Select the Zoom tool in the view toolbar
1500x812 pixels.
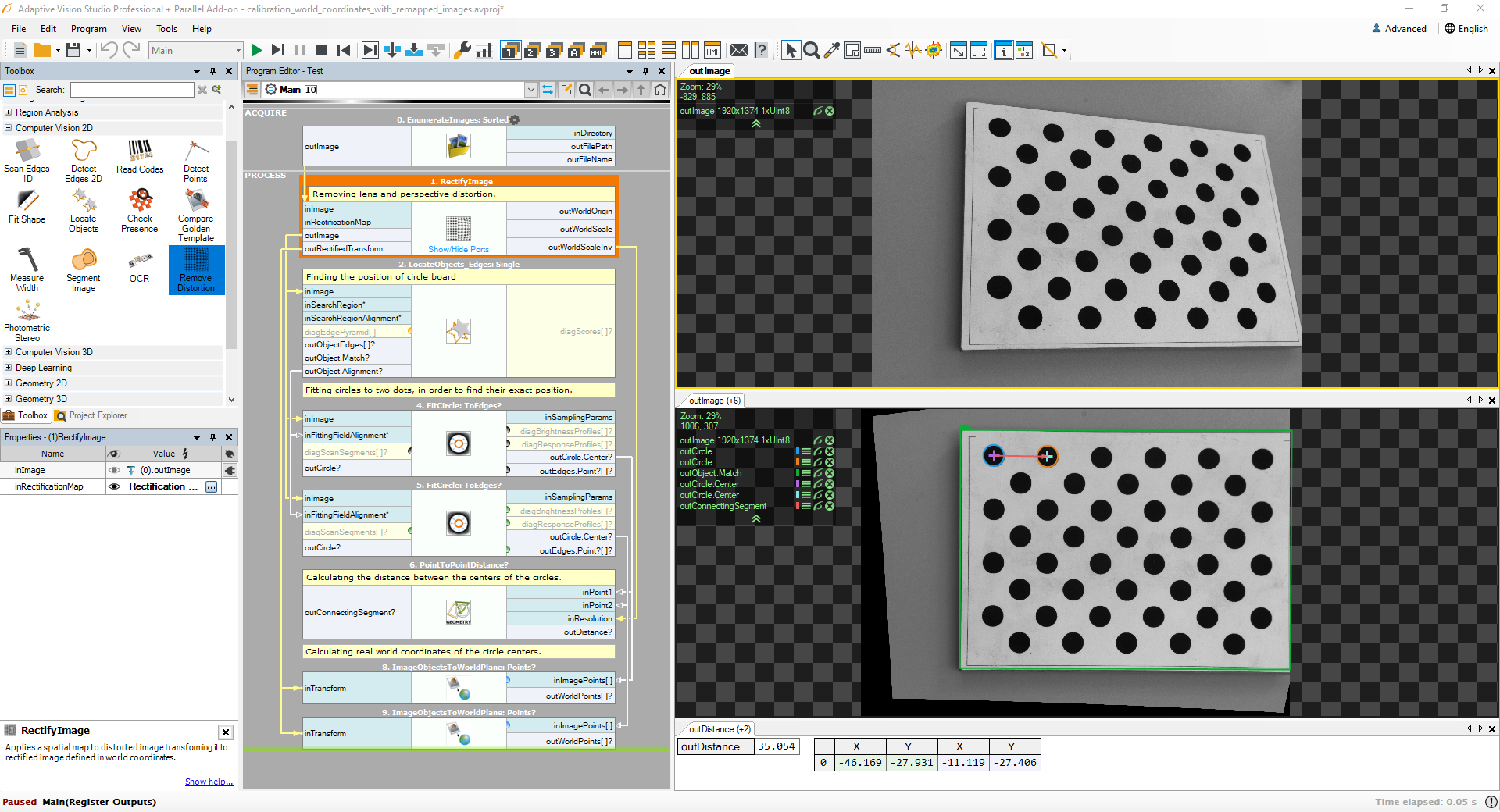(812, 50)
